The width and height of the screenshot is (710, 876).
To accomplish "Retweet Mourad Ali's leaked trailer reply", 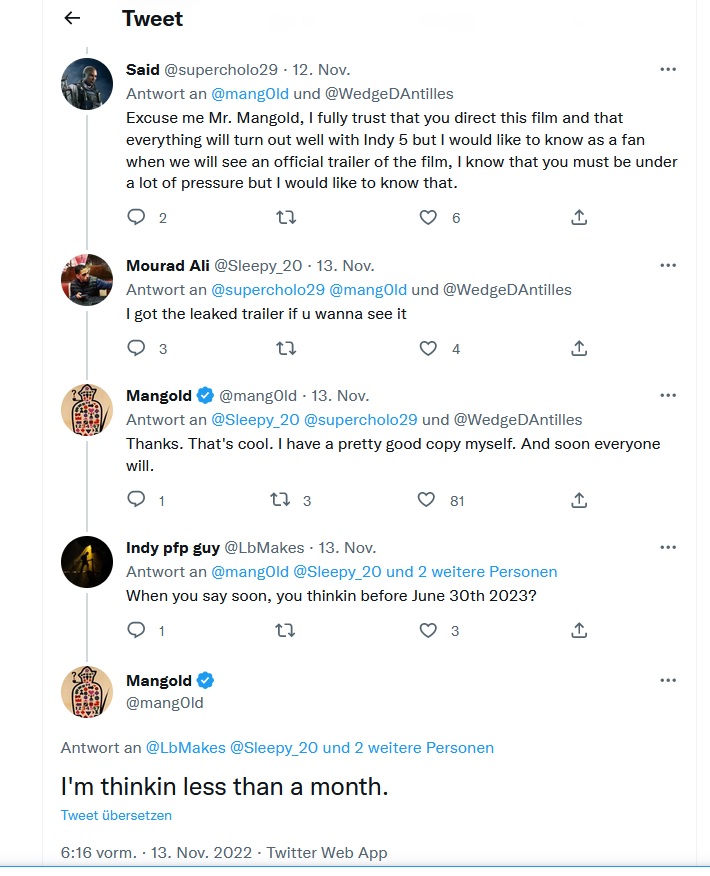I will point(285,348).
